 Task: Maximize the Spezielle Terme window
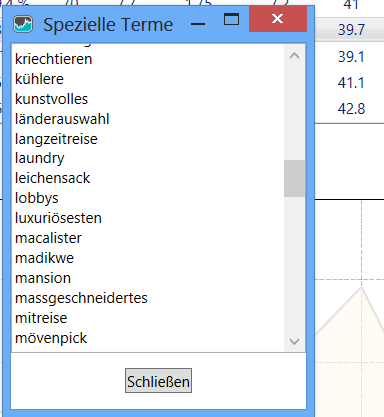click(x=231, y=19)
